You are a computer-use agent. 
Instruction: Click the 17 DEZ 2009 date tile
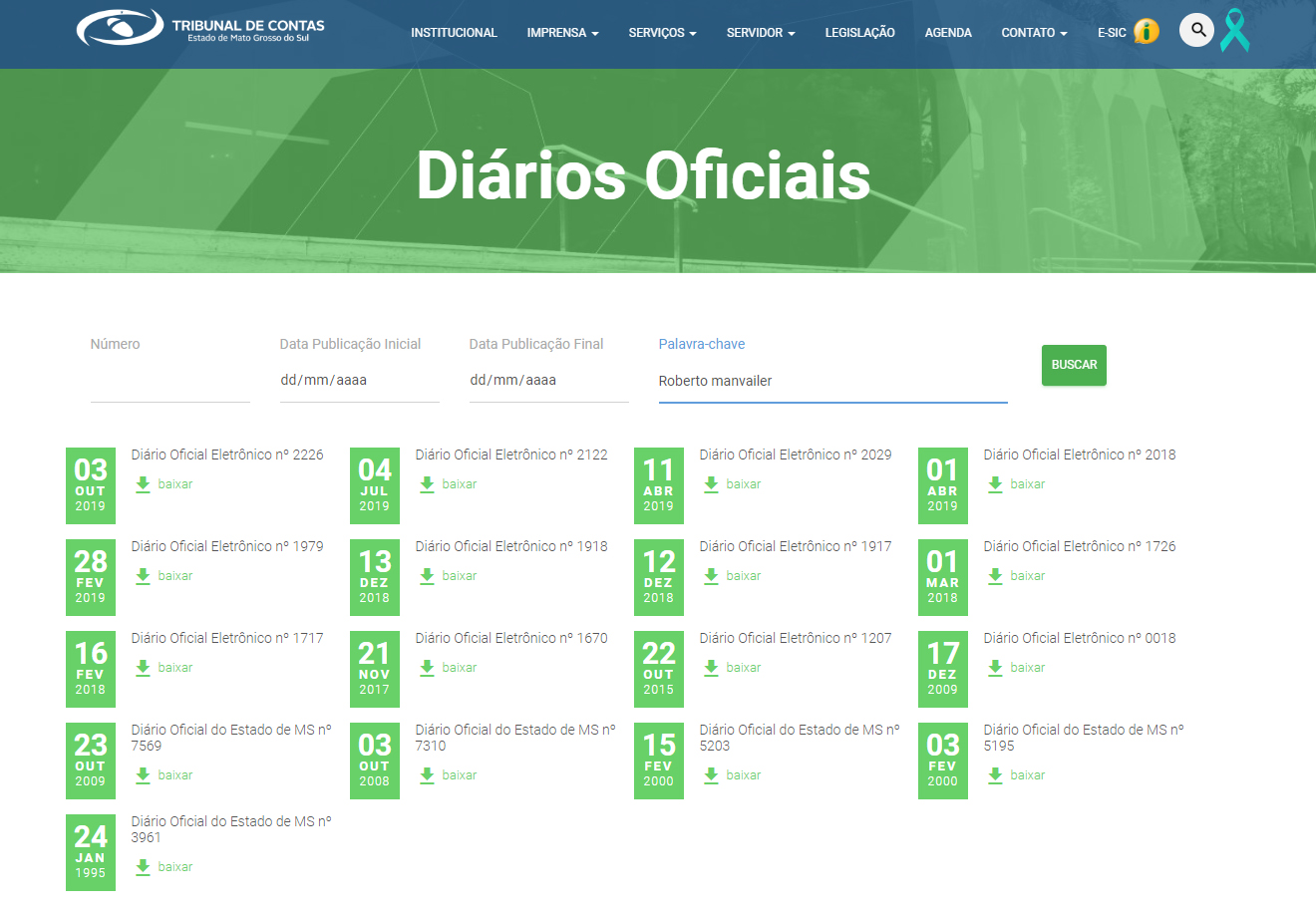(943, 669)
